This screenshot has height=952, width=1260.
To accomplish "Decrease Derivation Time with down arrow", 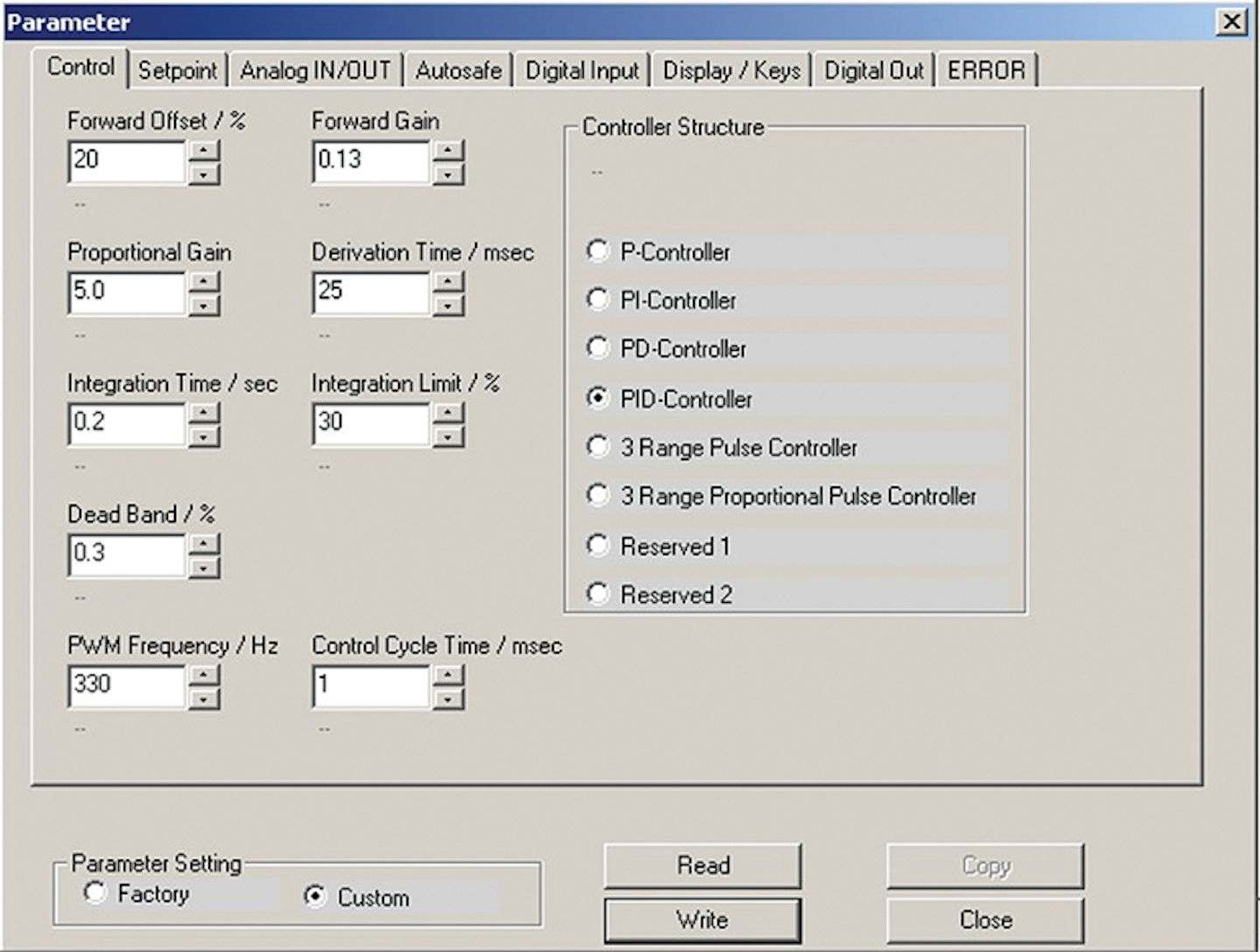I will (x=448, y=305).
